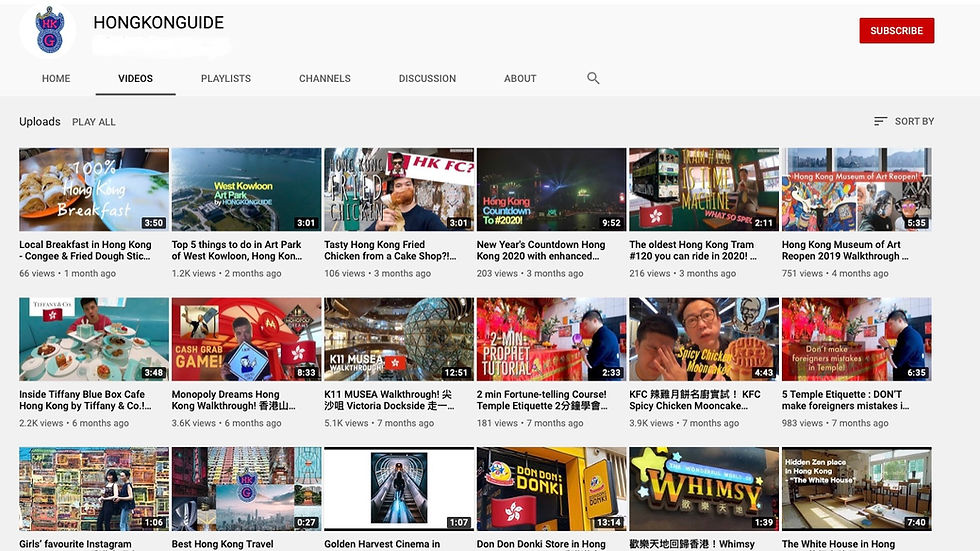
Task: Open the channel search magnifier icon
Action: 593,78
